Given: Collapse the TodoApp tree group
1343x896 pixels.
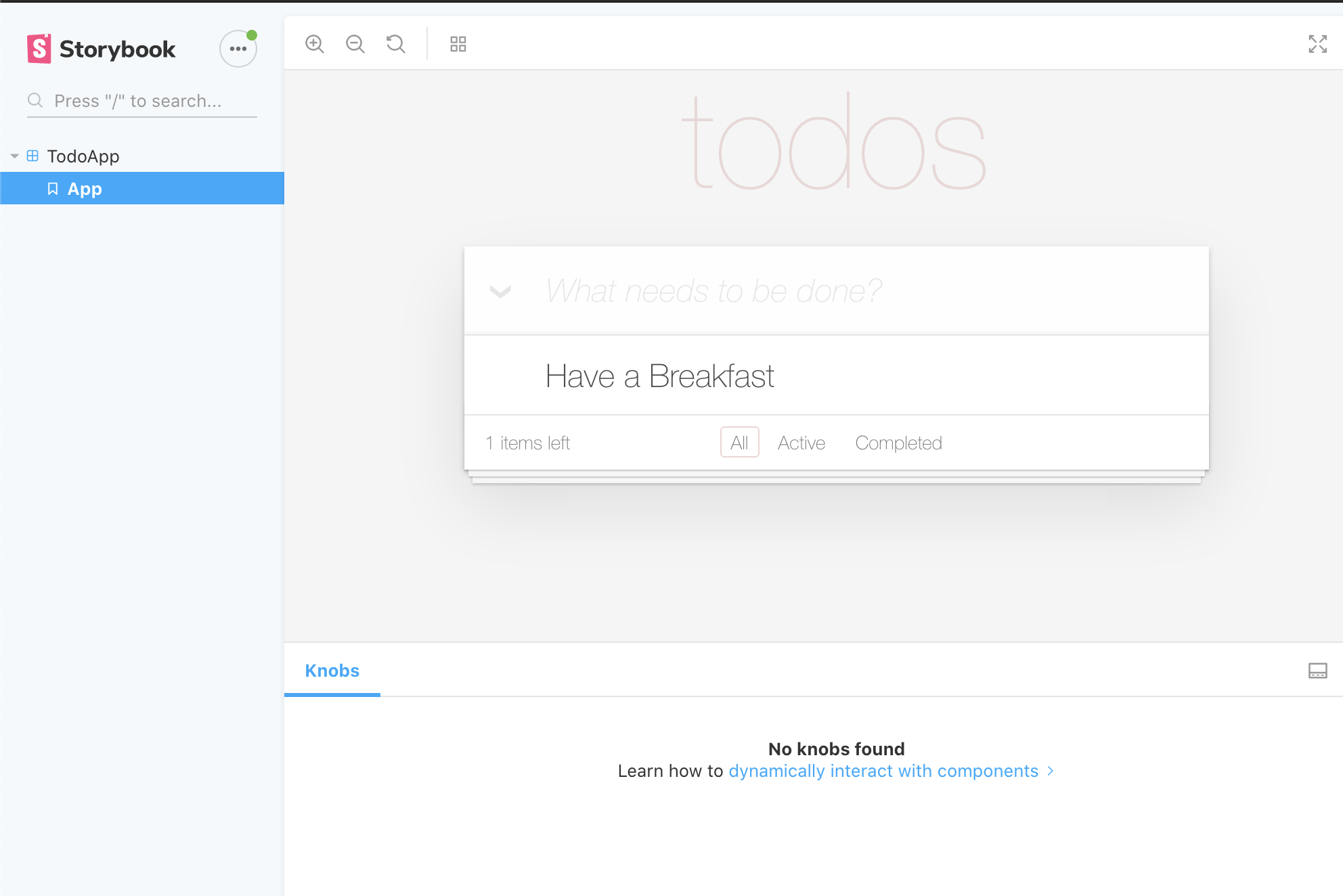Looking at the screenshot, I should [15, 156].
